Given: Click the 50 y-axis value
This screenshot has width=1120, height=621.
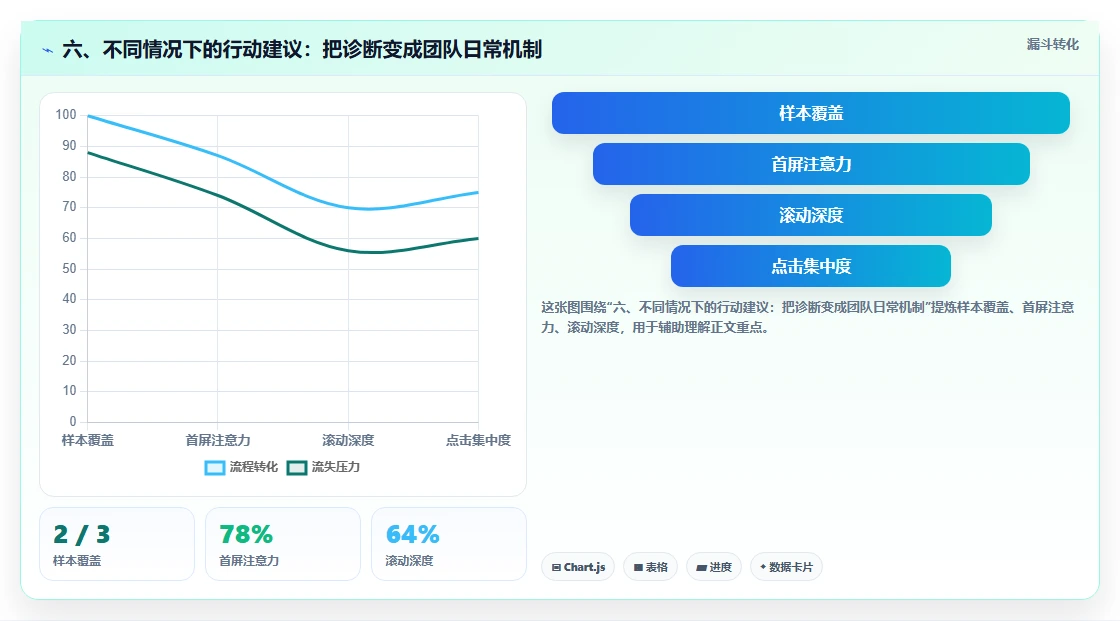Looking at the screenshot, I should 69,269.
